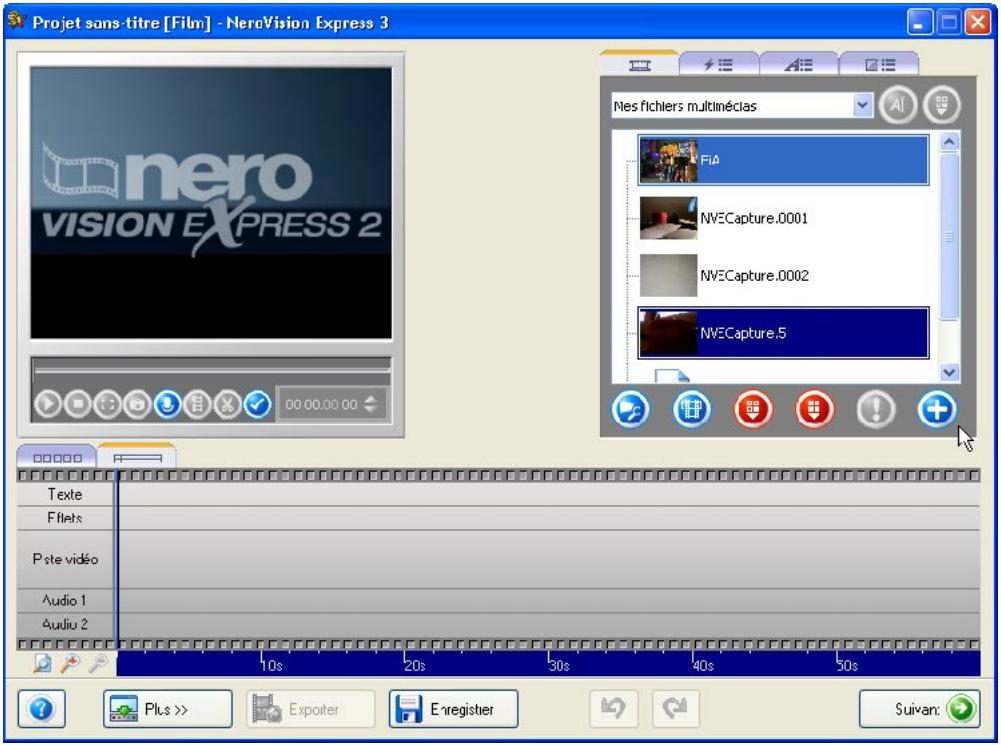Click the browse for media icon
Image resolution: width=1001 pixels, height=745 pixels.
click(630, 409)
